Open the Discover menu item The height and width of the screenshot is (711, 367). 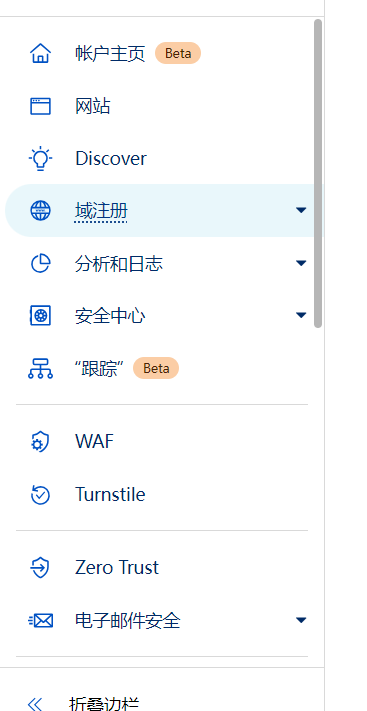click(x=161, y=158)
